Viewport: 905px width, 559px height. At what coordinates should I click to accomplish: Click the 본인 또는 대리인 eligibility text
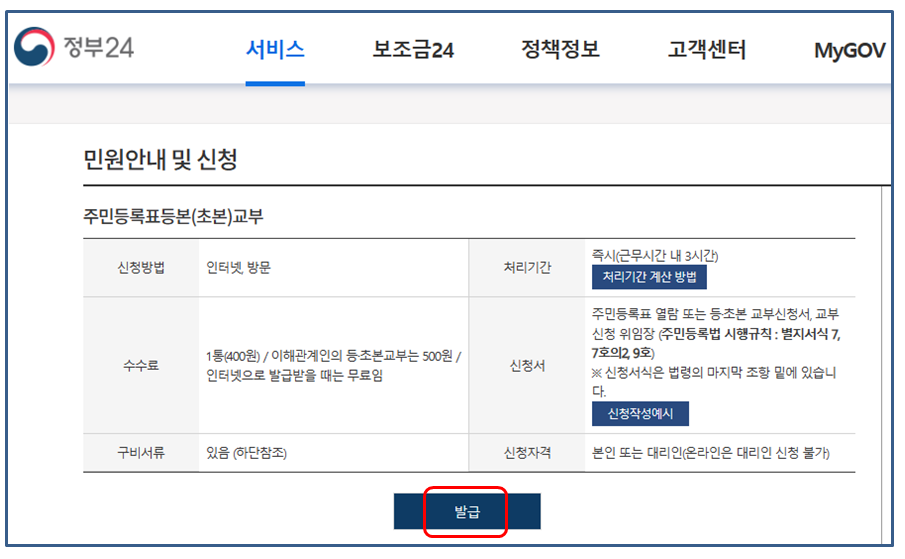pyautogui.click(x=710, y=453)
